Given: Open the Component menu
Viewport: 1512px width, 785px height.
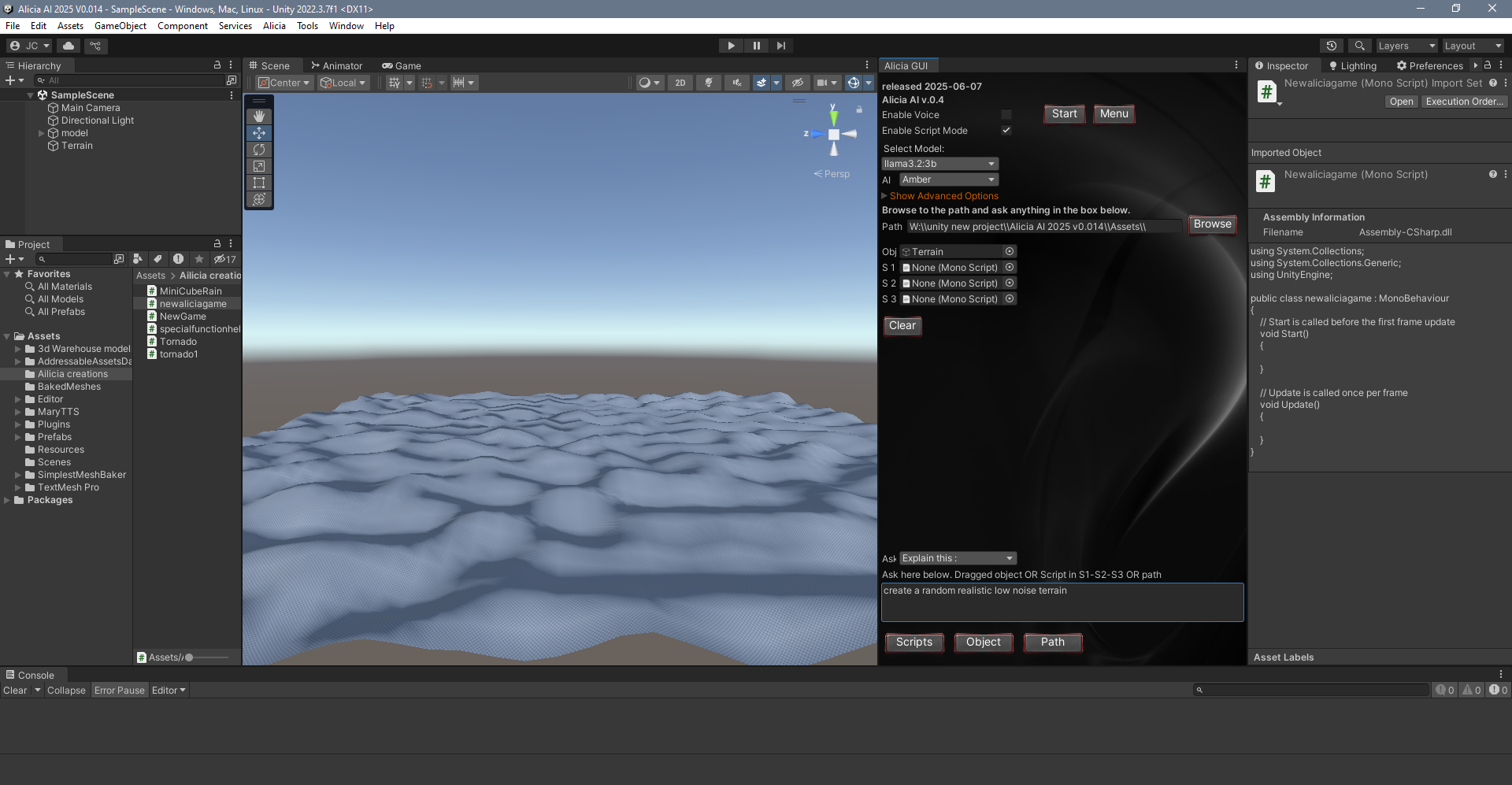Looking at the screenshot, I should coord(183,26).
